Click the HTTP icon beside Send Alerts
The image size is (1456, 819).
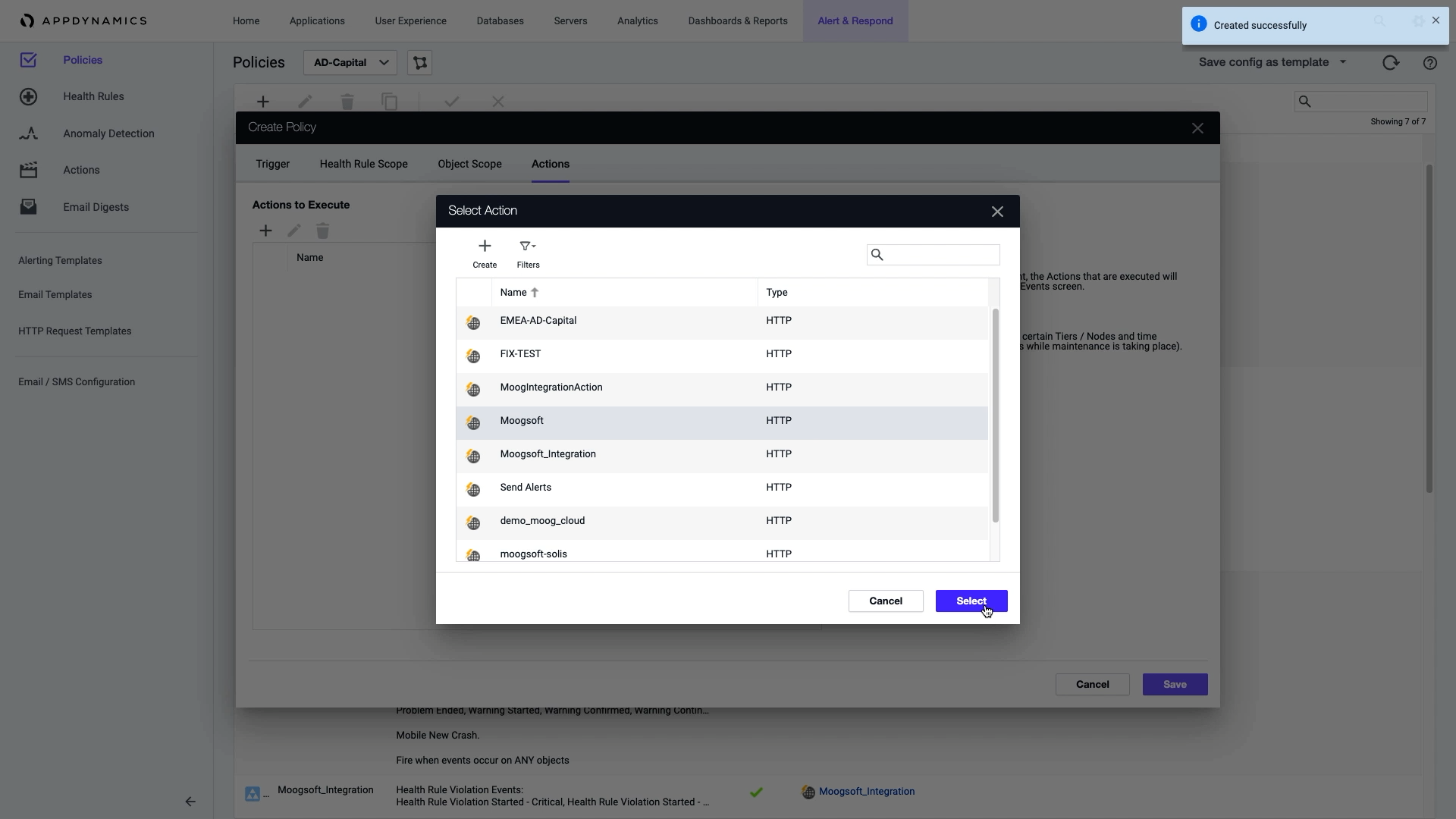click(x=473, y=490)
